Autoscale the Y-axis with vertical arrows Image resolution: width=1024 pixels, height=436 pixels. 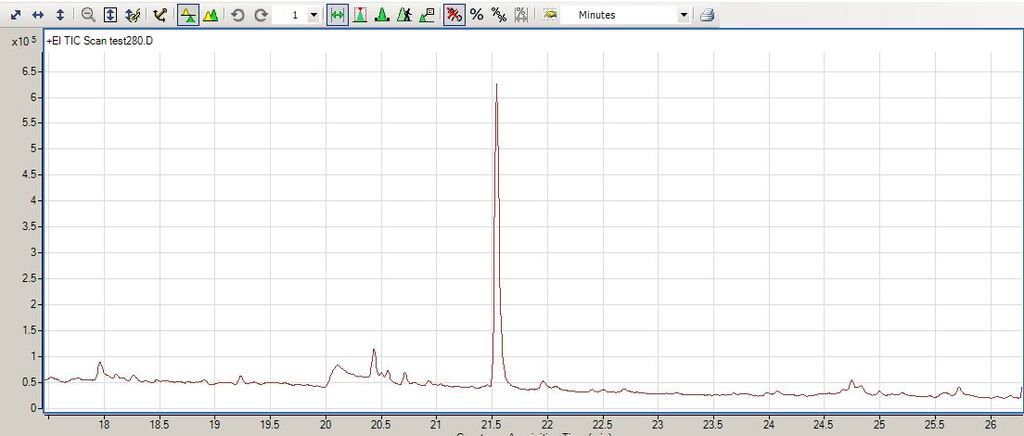(59, 15)
